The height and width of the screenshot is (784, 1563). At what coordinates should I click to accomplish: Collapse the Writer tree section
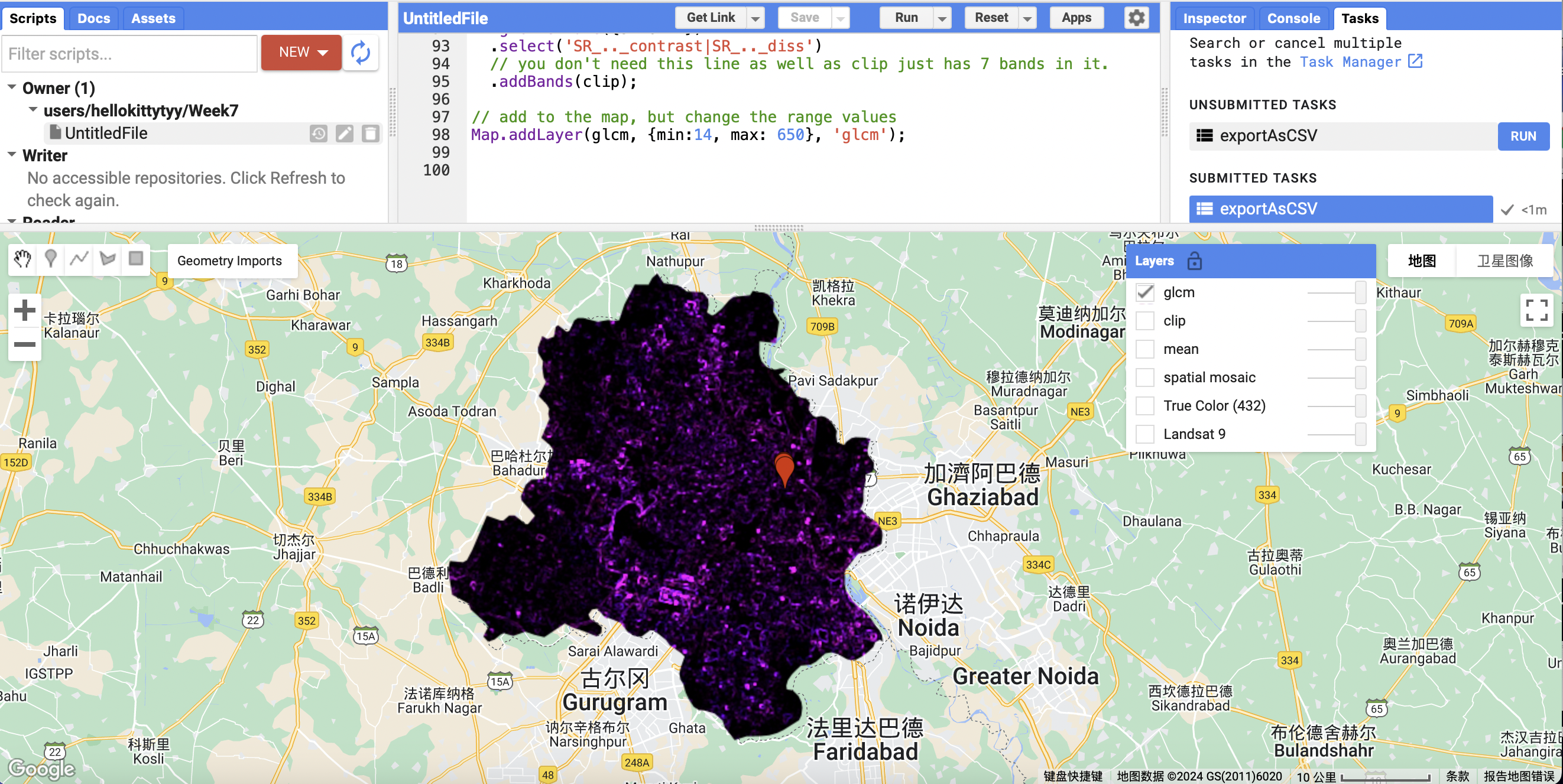[12, 155]
